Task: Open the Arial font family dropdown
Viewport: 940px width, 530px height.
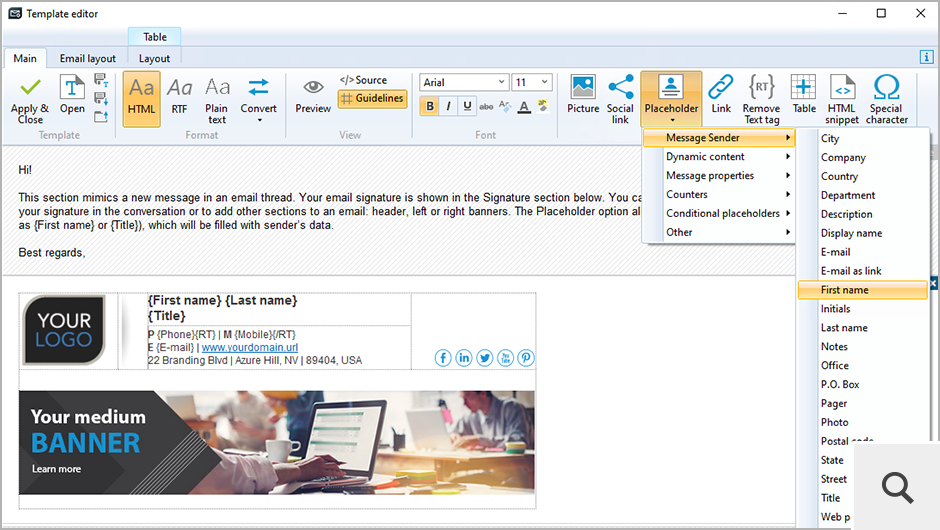Action: tap(464, 82)
